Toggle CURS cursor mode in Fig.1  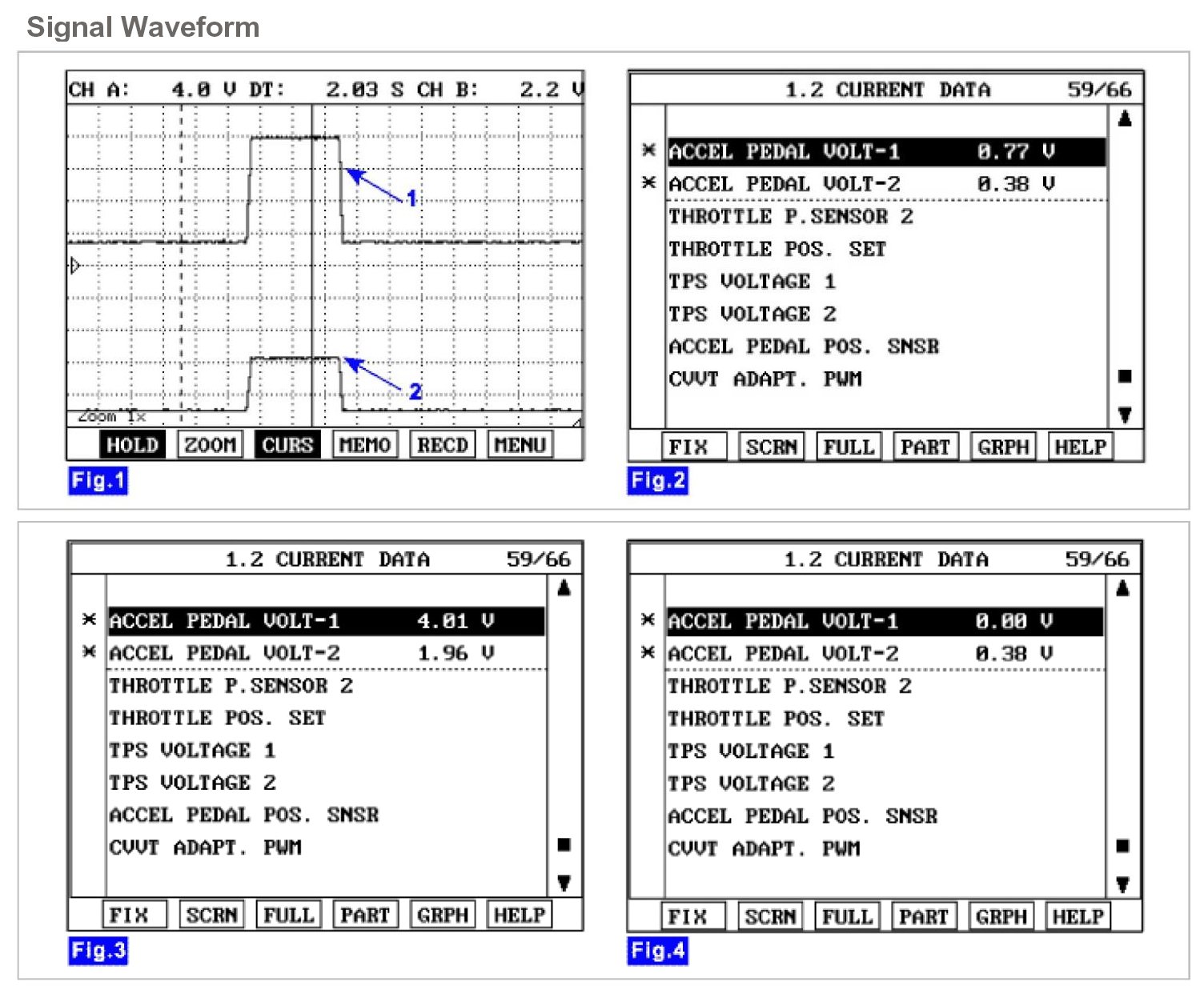pyautogui.click(x=287, y=445)
